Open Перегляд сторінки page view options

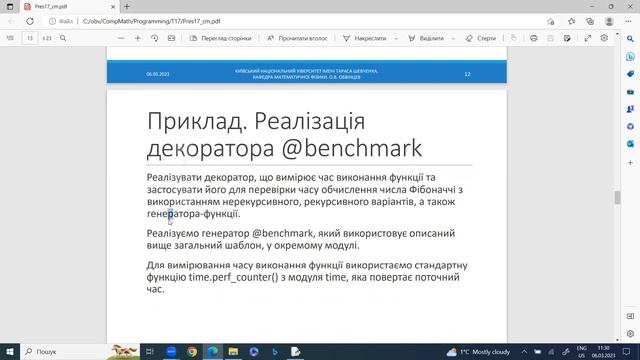tap(220, 38)
